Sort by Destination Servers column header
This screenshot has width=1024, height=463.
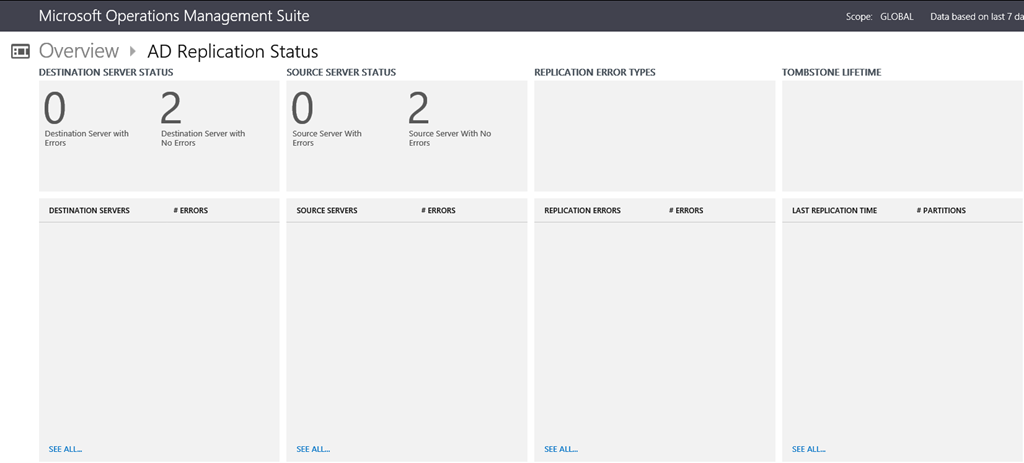click(89, 211)
